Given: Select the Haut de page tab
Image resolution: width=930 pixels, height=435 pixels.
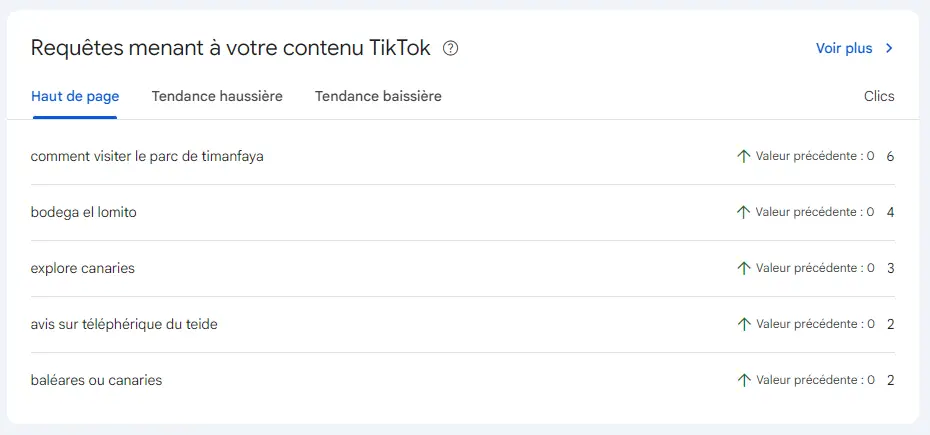Looking at the screenshot, I should tap(75, 96).
